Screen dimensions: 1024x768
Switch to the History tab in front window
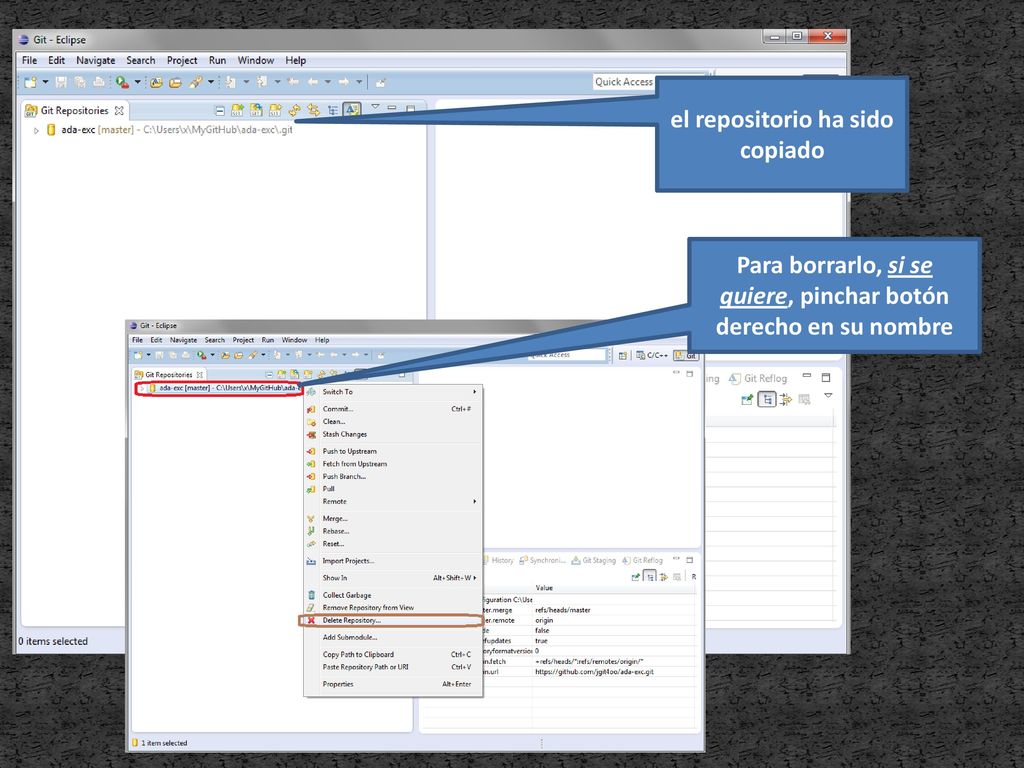point(498,560)
